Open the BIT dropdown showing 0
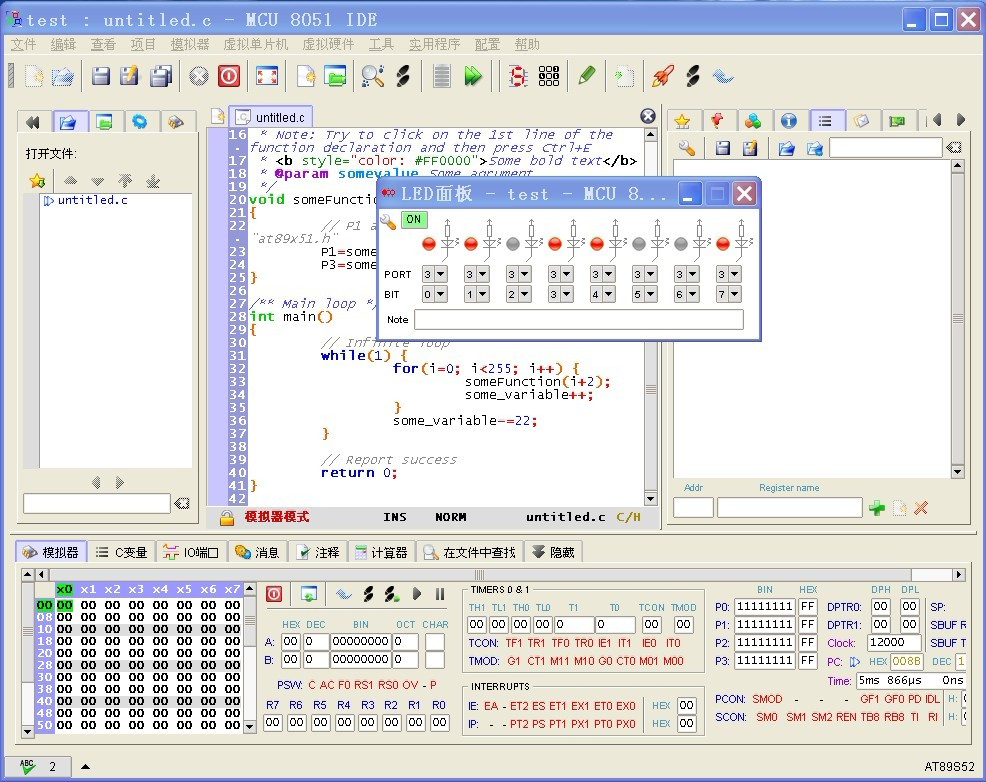Viewport: 986px width, 782px height. [x=435, y=294]
